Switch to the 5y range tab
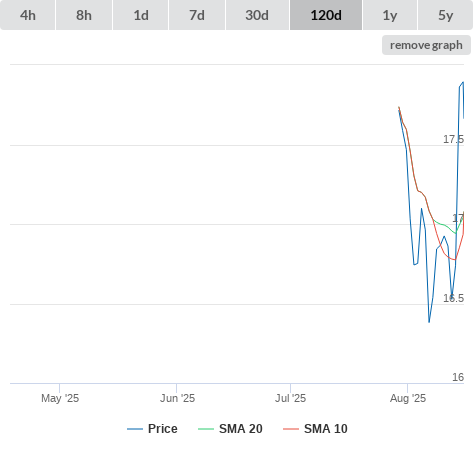Image resolution: width=474 pixels, height=455 pixels. pyautogui.click(x=445, y=15)
